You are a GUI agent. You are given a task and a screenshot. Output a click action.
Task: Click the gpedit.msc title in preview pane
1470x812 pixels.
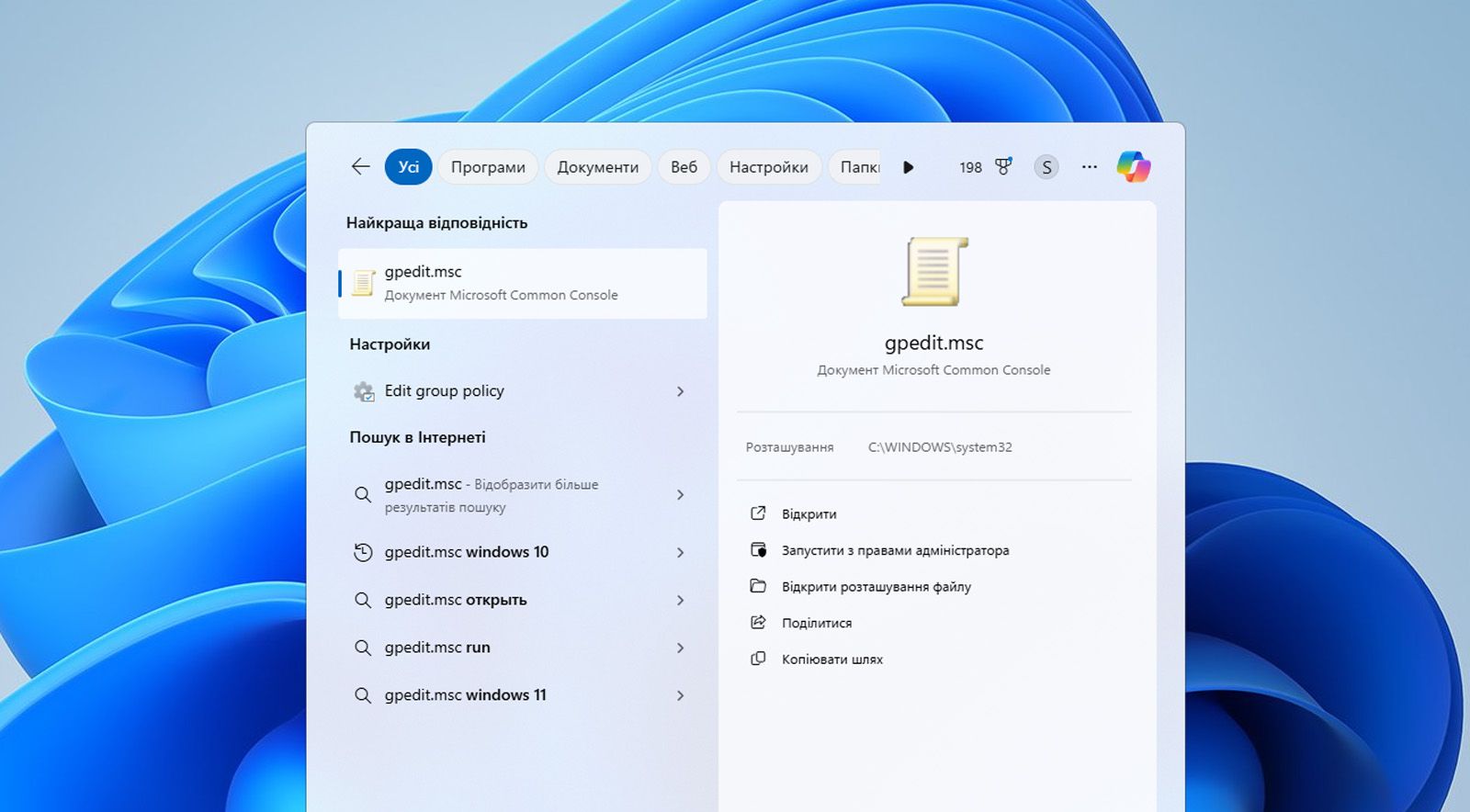[x=933, y=343]
